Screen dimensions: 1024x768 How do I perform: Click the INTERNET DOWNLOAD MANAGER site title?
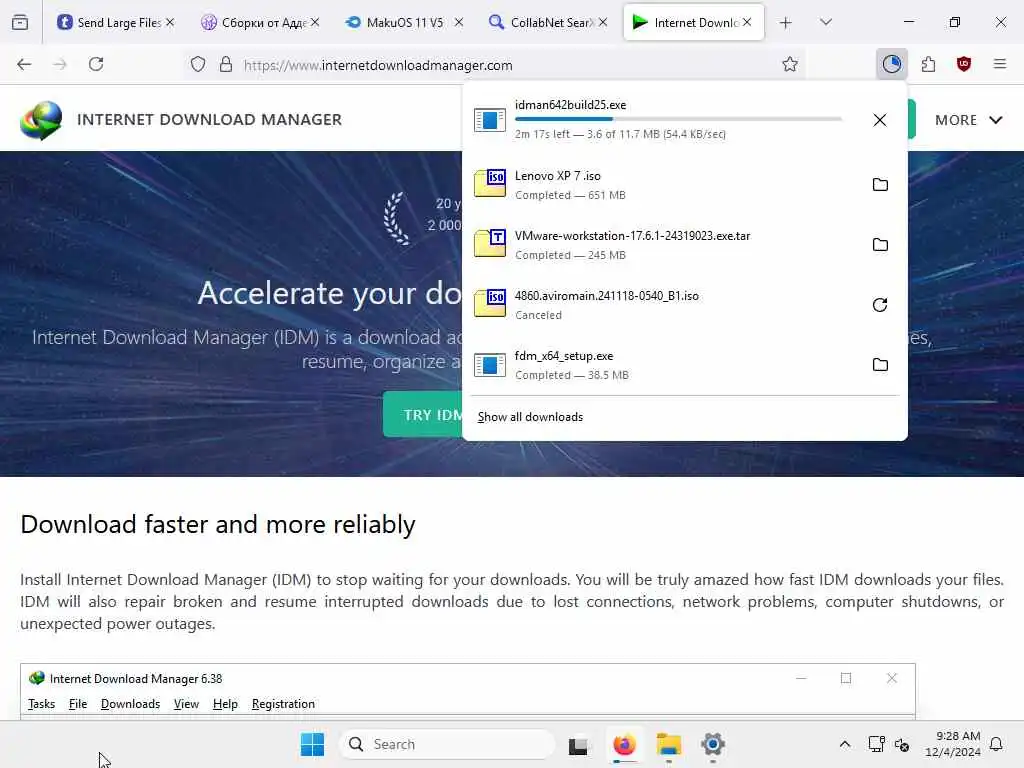[209, 120]
